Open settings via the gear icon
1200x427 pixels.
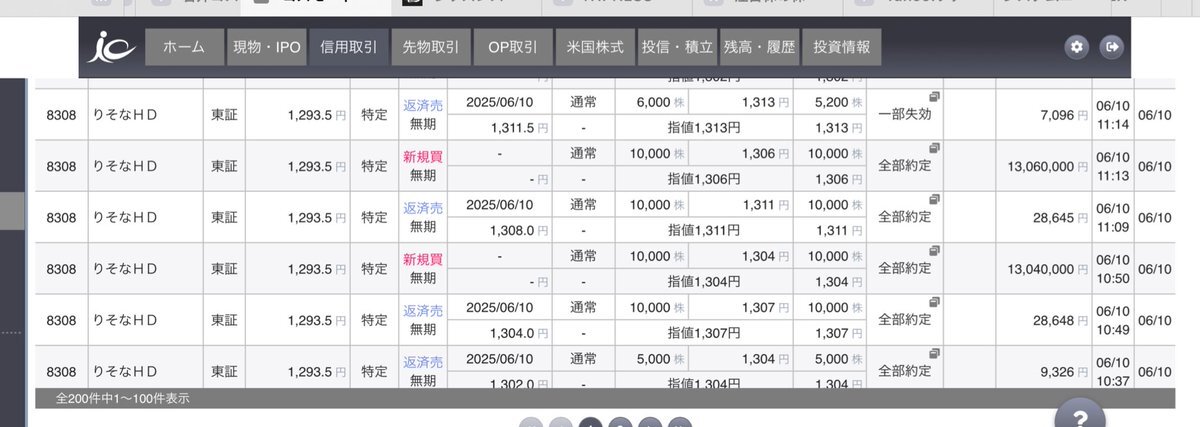tap(1076, 47)
